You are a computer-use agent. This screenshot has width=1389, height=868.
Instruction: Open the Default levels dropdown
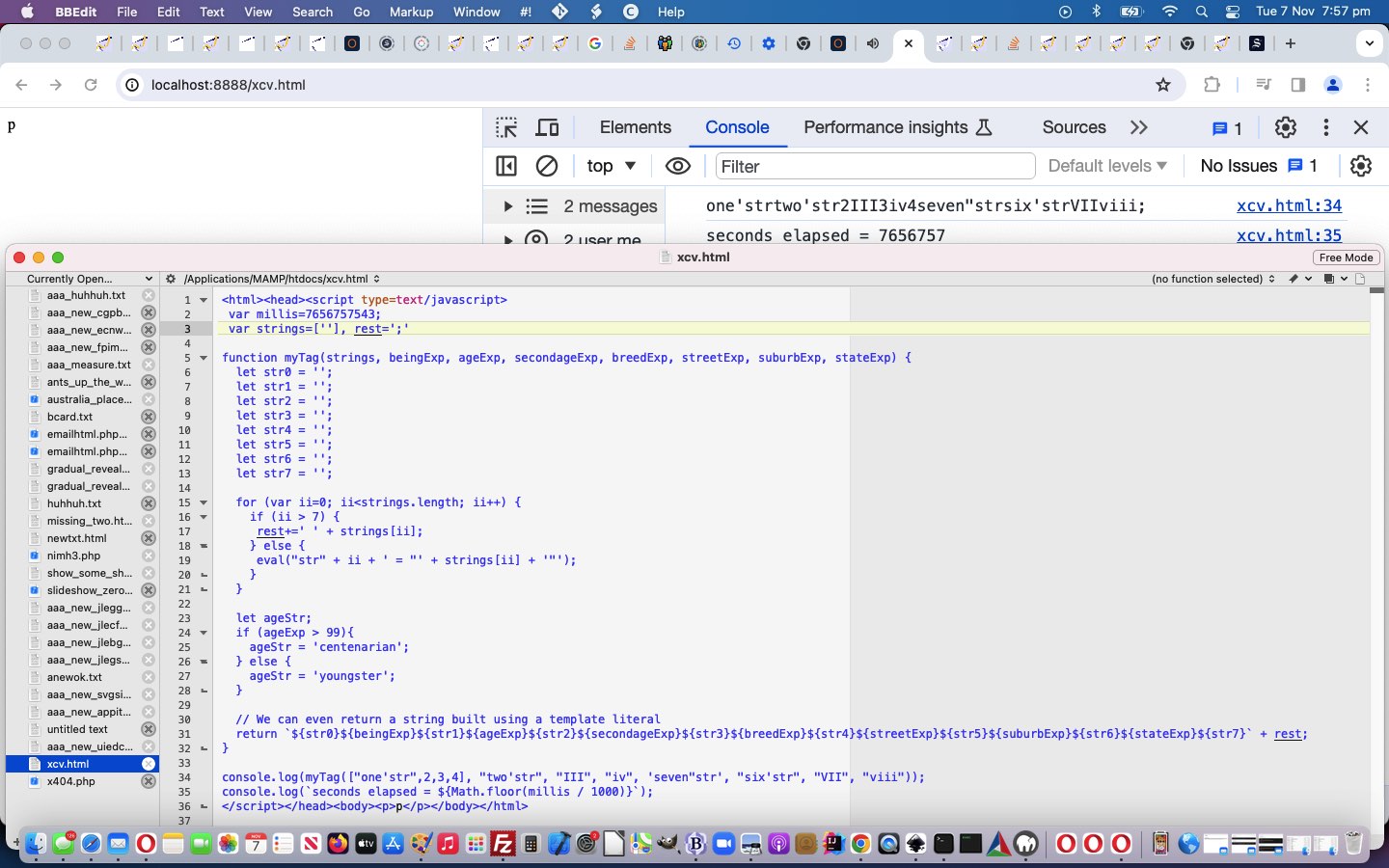[x=1107, y=166]
